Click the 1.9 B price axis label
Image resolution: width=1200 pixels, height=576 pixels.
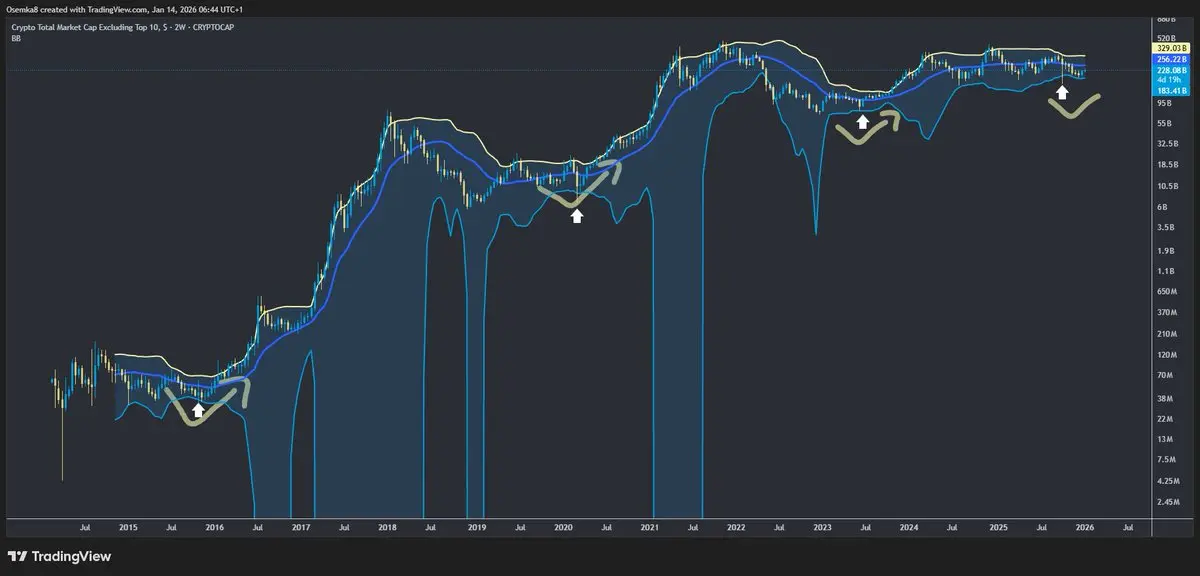click(1164, 250)
